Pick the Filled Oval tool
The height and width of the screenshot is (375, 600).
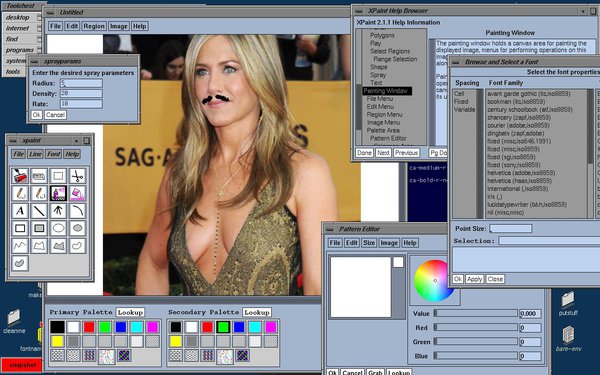(77, 228)
